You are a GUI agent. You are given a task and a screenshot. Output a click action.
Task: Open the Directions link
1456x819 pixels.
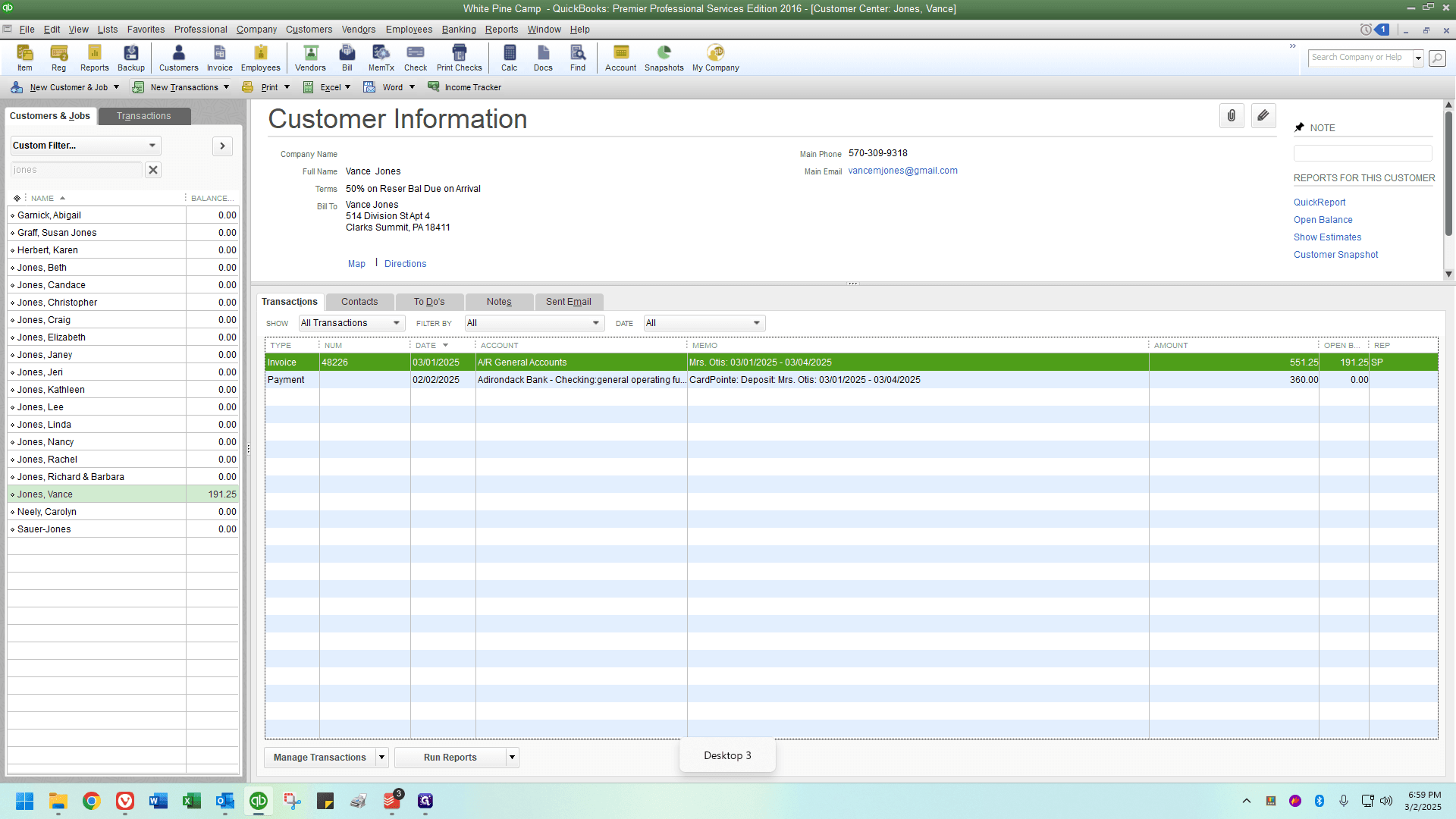point(405,264)
